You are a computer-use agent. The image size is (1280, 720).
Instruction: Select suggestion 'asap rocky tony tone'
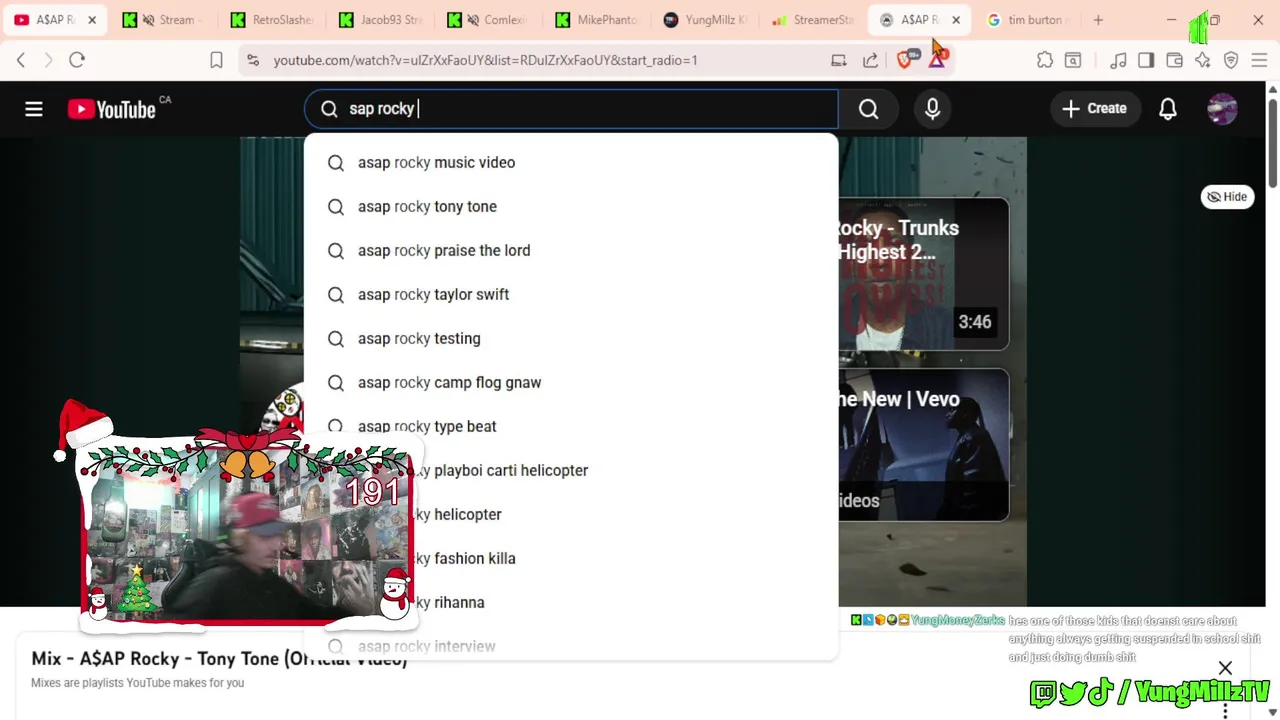pyautogui.click(x=571, y=206)
